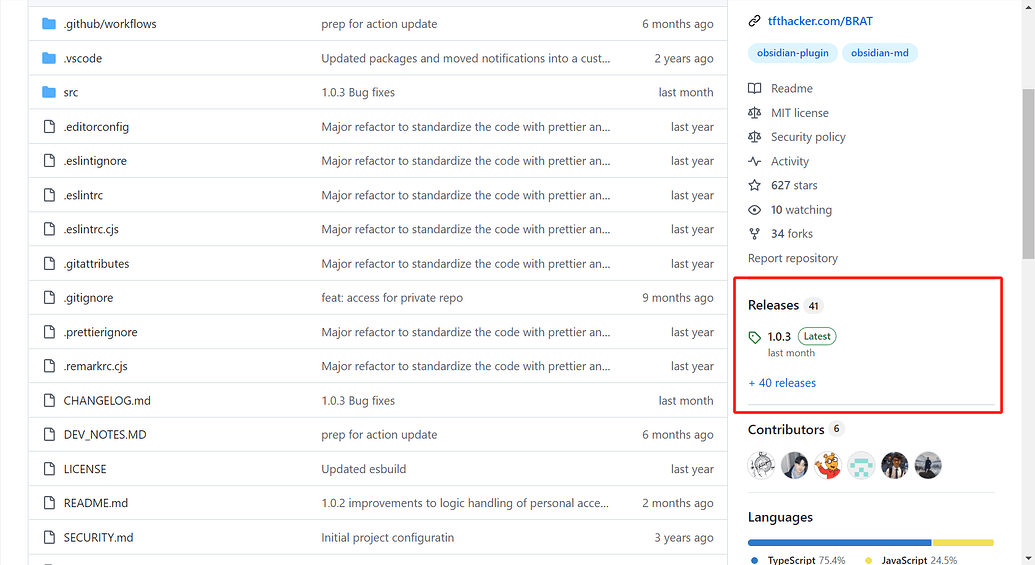Open the .github/workflows folder
This screenshot has width=1035, height=565.
tap(110, 24)
